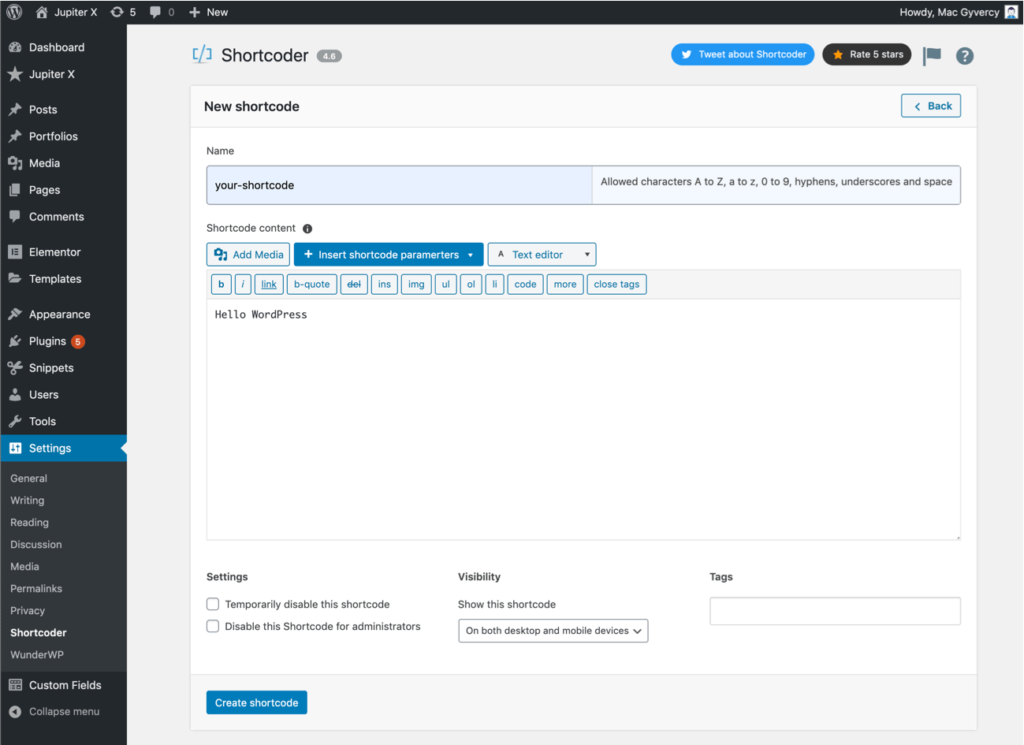Screen dimensions: 1024x745
Task: Change visibility with the devices dropdown
Action: click(553, 631)
